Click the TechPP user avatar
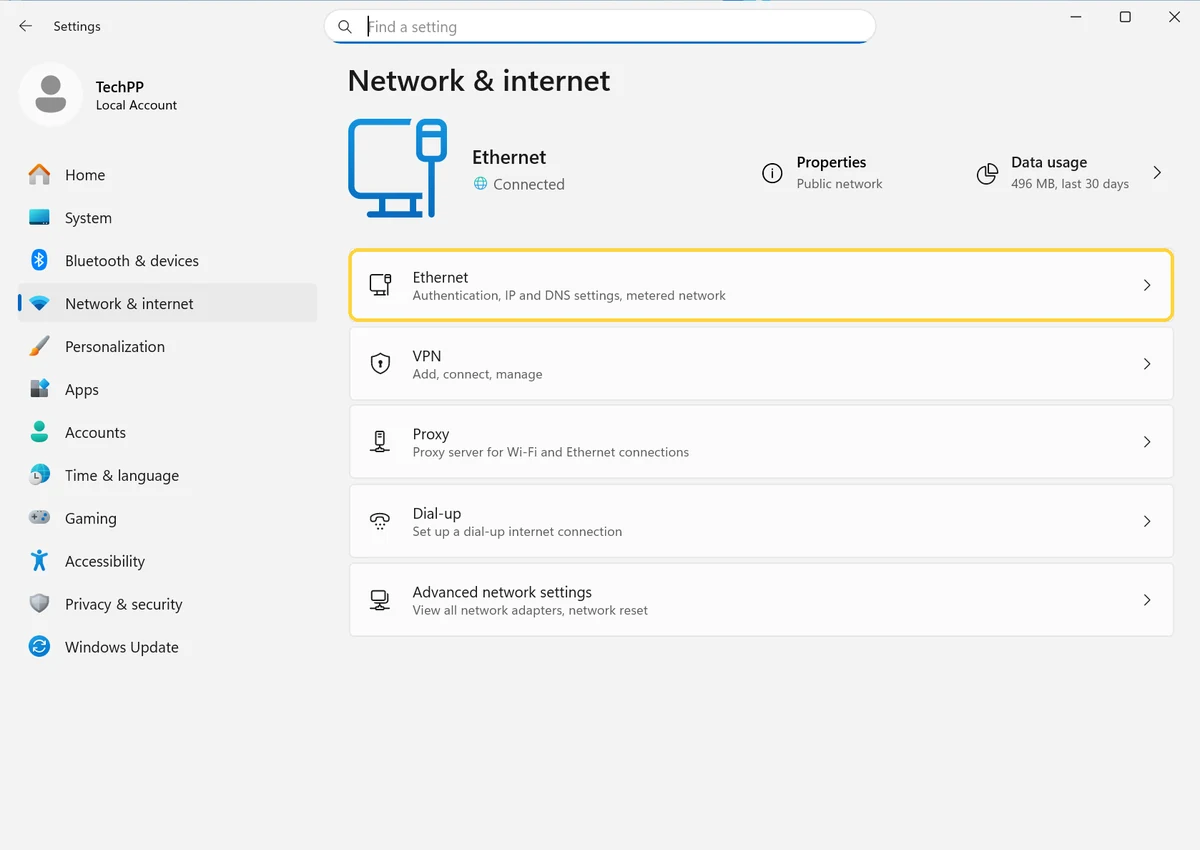 pyautogui.click(x=50, y=94)
